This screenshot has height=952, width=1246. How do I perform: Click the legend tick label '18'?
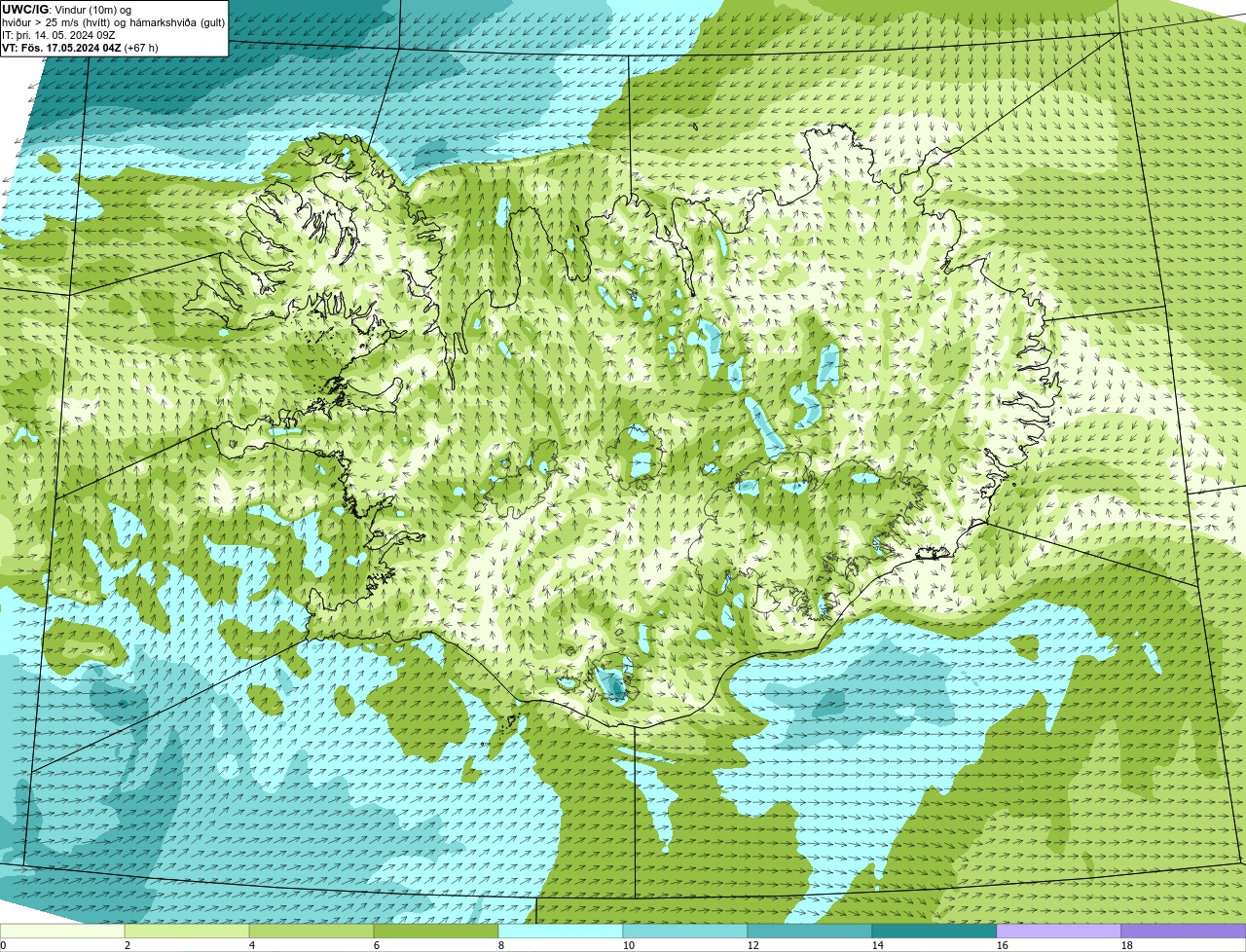click(x=1127, y=945)
